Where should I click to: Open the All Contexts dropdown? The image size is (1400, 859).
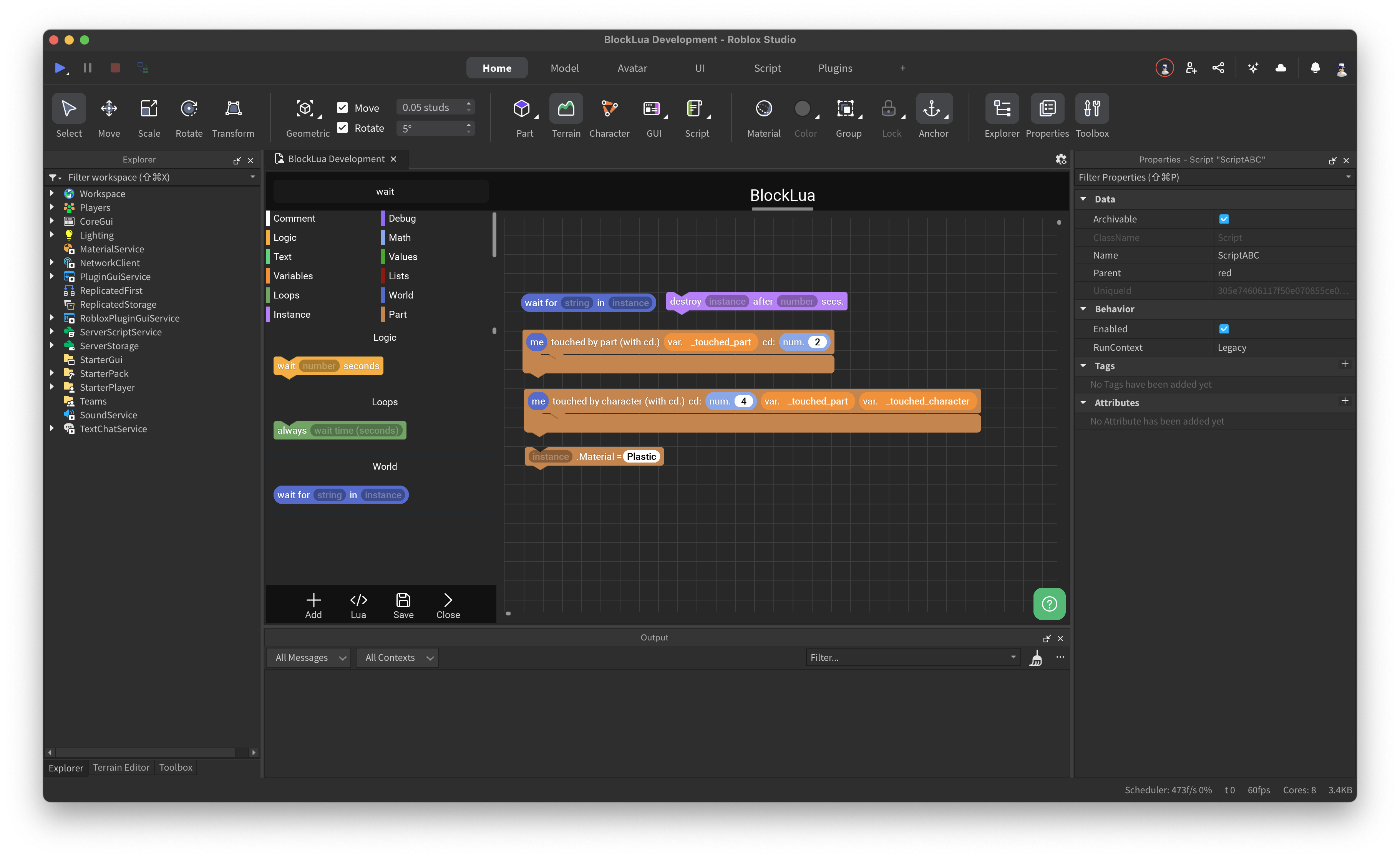[396, 657]
